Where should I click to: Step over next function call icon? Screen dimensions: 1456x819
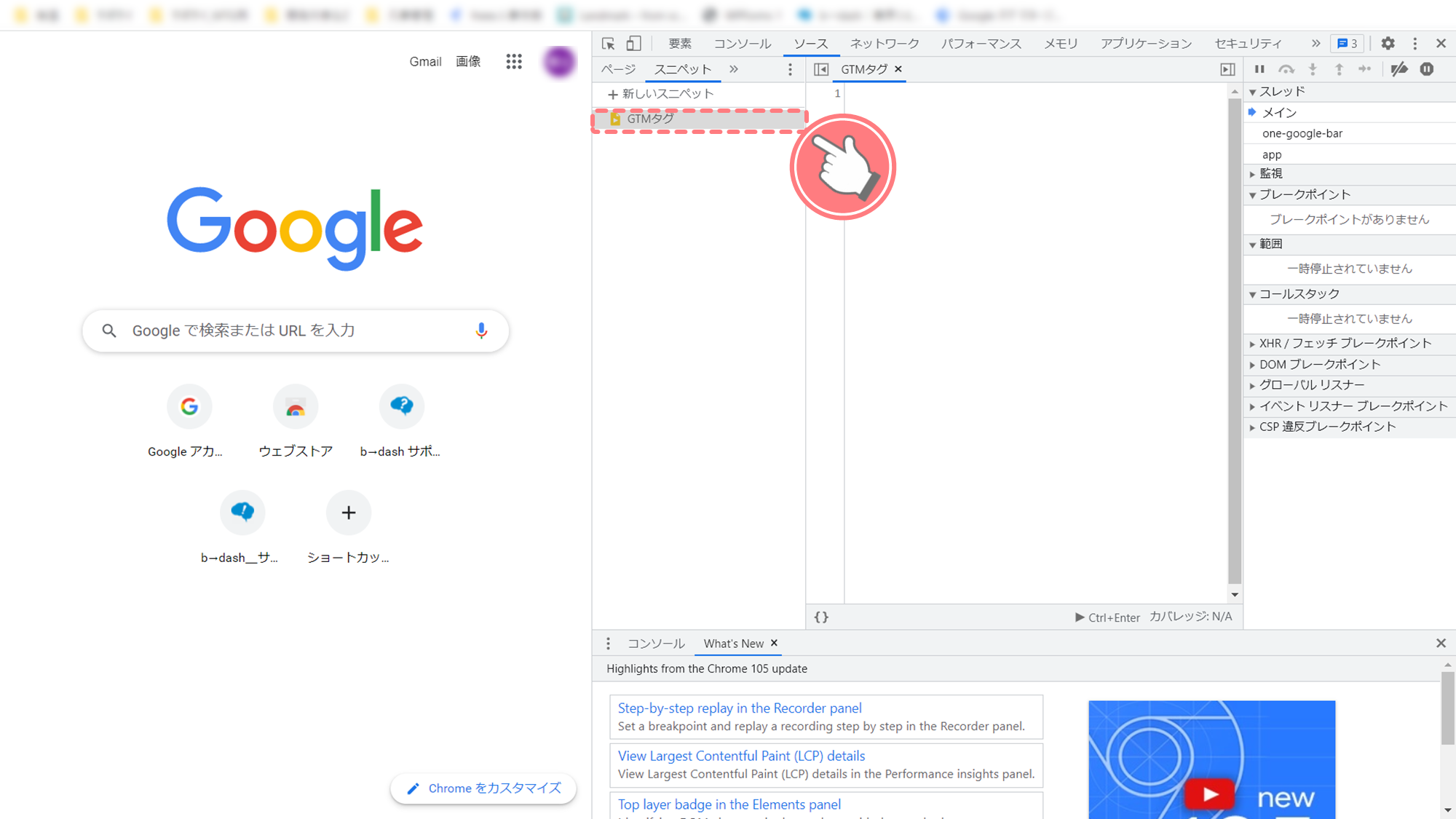[x=1286, y=69]
